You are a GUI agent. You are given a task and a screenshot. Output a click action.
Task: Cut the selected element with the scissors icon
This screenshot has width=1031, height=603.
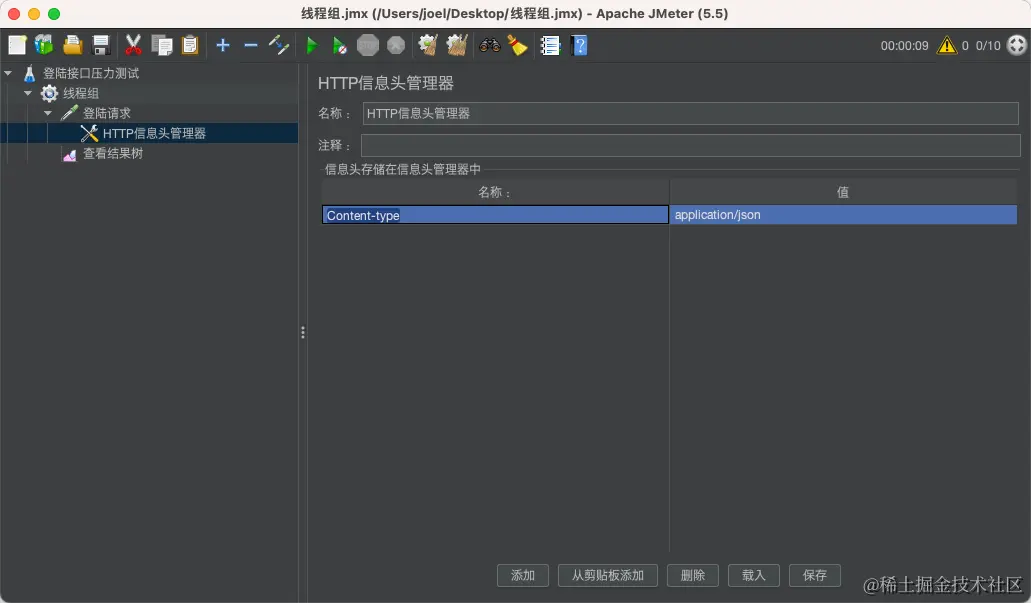click(x=133, y=45)
